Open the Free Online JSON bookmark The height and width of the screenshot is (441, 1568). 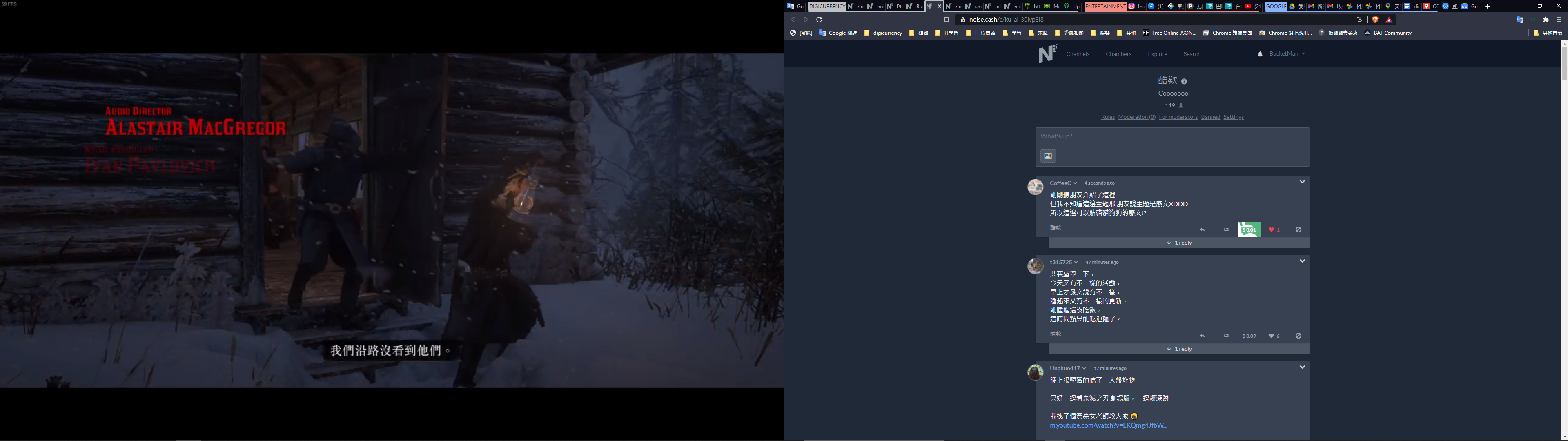click(x=1169, y=33)
